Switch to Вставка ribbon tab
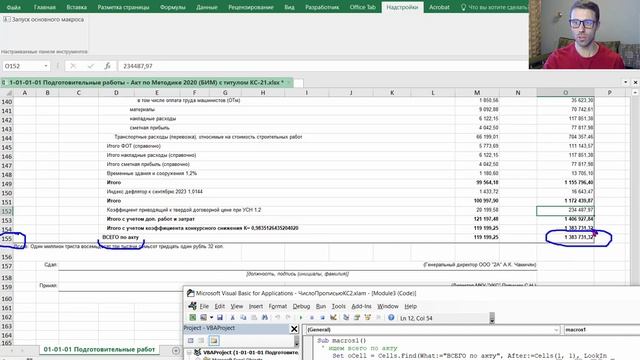Screen dimensions: 640x360 coord(76,7)
